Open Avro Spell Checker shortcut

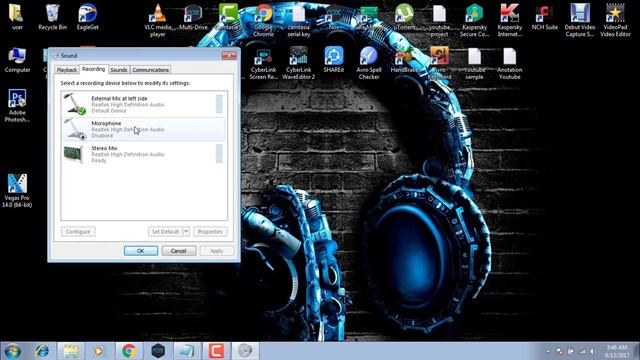(x=369, y=63)
